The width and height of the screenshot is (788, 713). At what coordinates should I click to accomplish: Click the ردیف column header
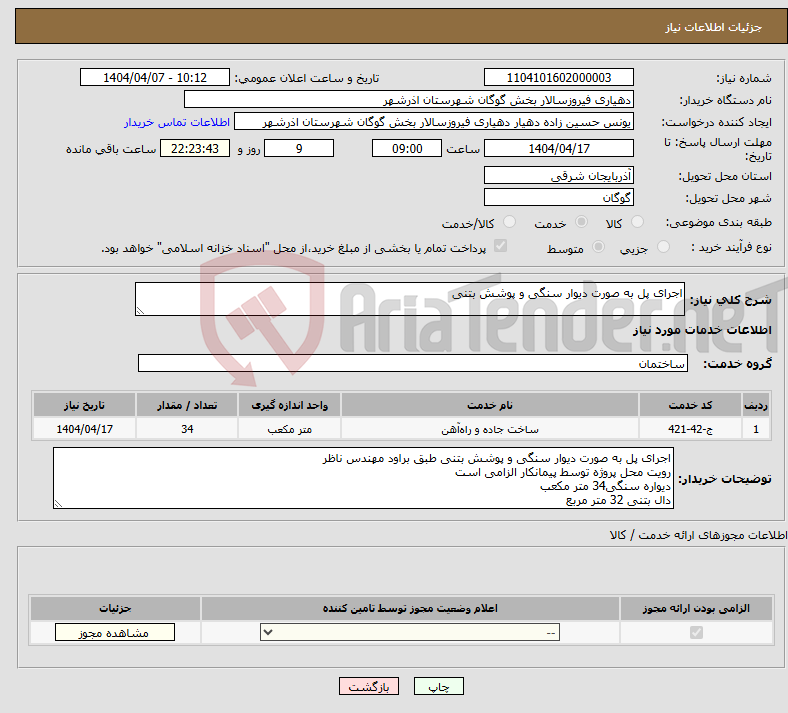click(x=756, y=405)
